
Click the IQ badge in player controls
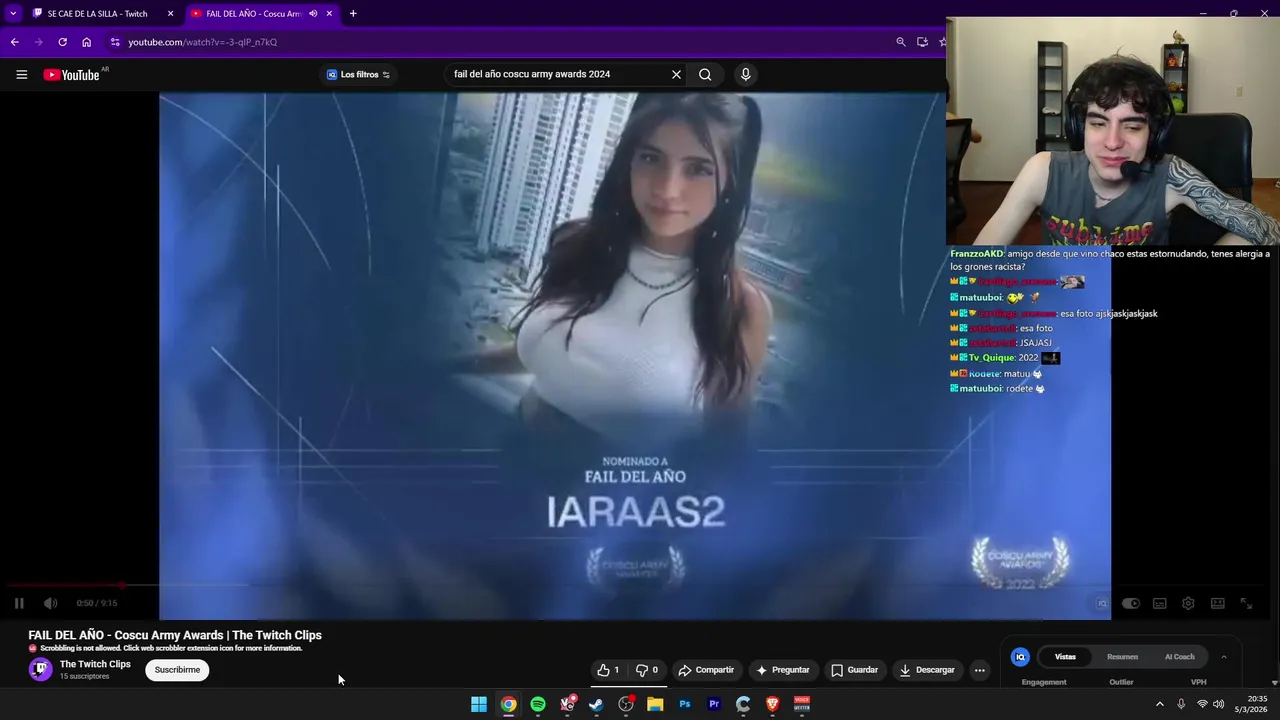(1102, 603)
